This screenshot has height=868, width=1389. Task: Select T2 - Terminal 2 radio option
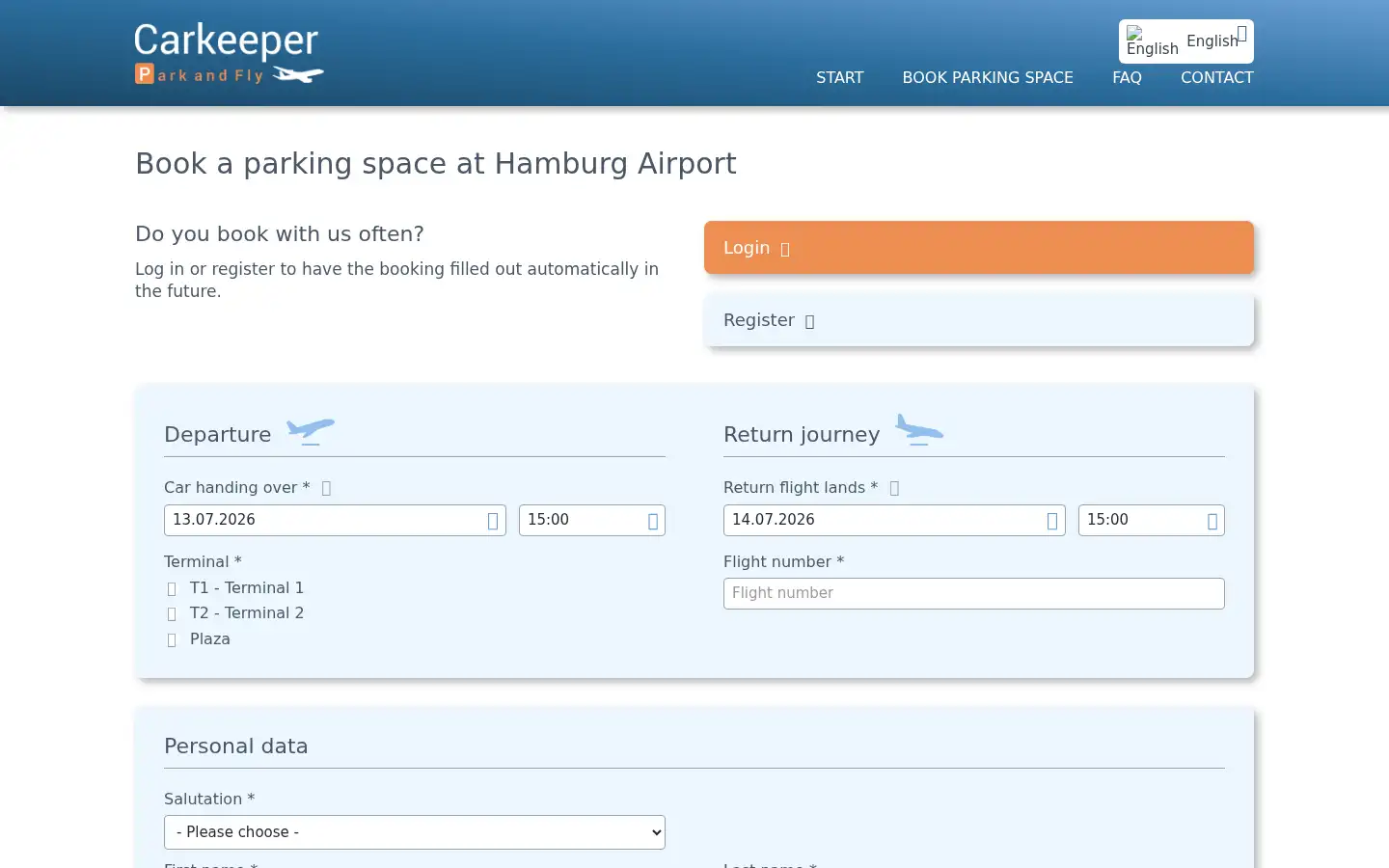pyautogui.click(x=172, y=613)
